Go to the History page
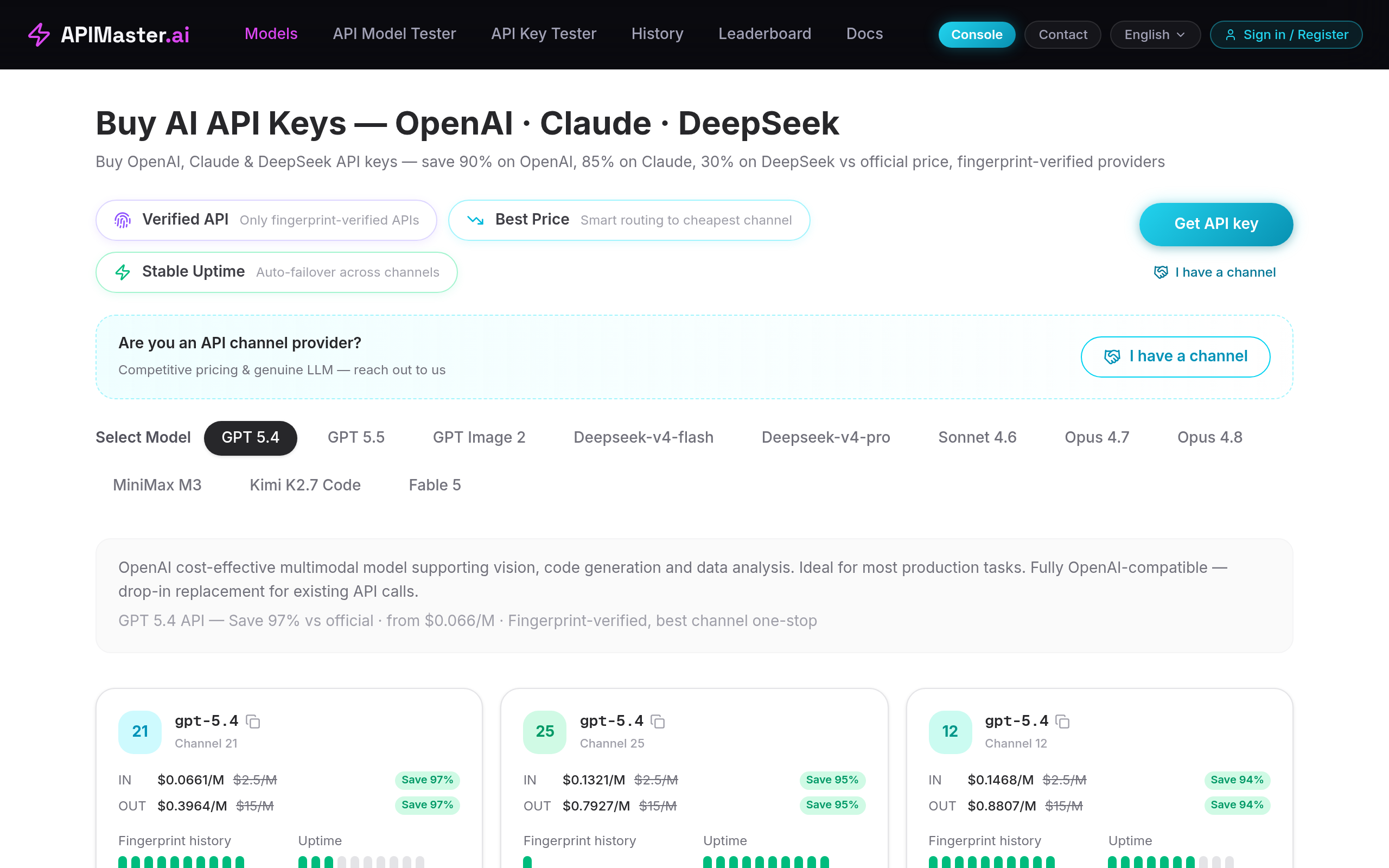 657,34
